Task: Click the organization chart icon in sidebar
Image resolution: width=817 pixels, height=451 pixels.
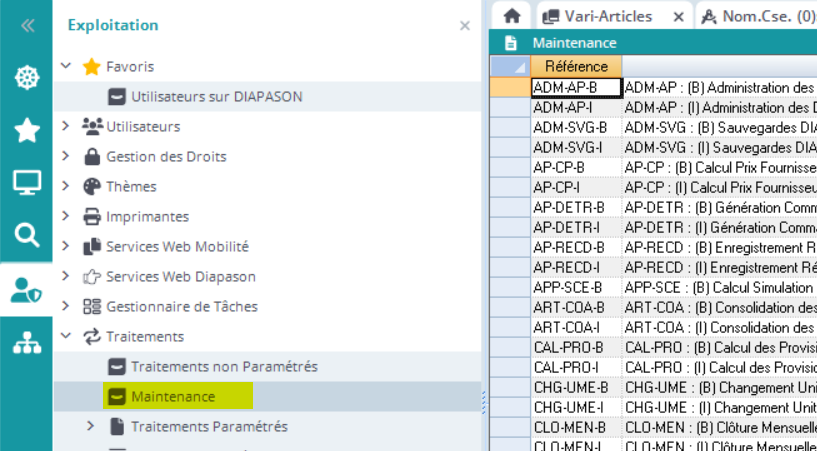Action: [26, 344]
